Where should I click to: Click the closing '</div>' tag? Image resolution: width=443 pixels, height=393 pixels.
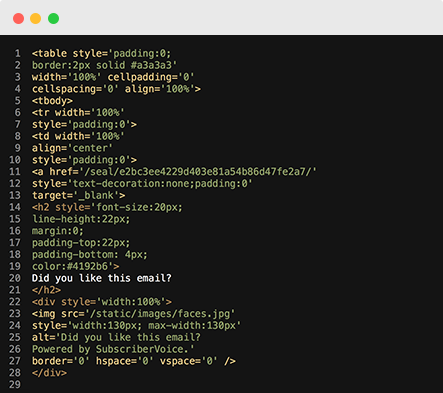(x=49, y=373)
